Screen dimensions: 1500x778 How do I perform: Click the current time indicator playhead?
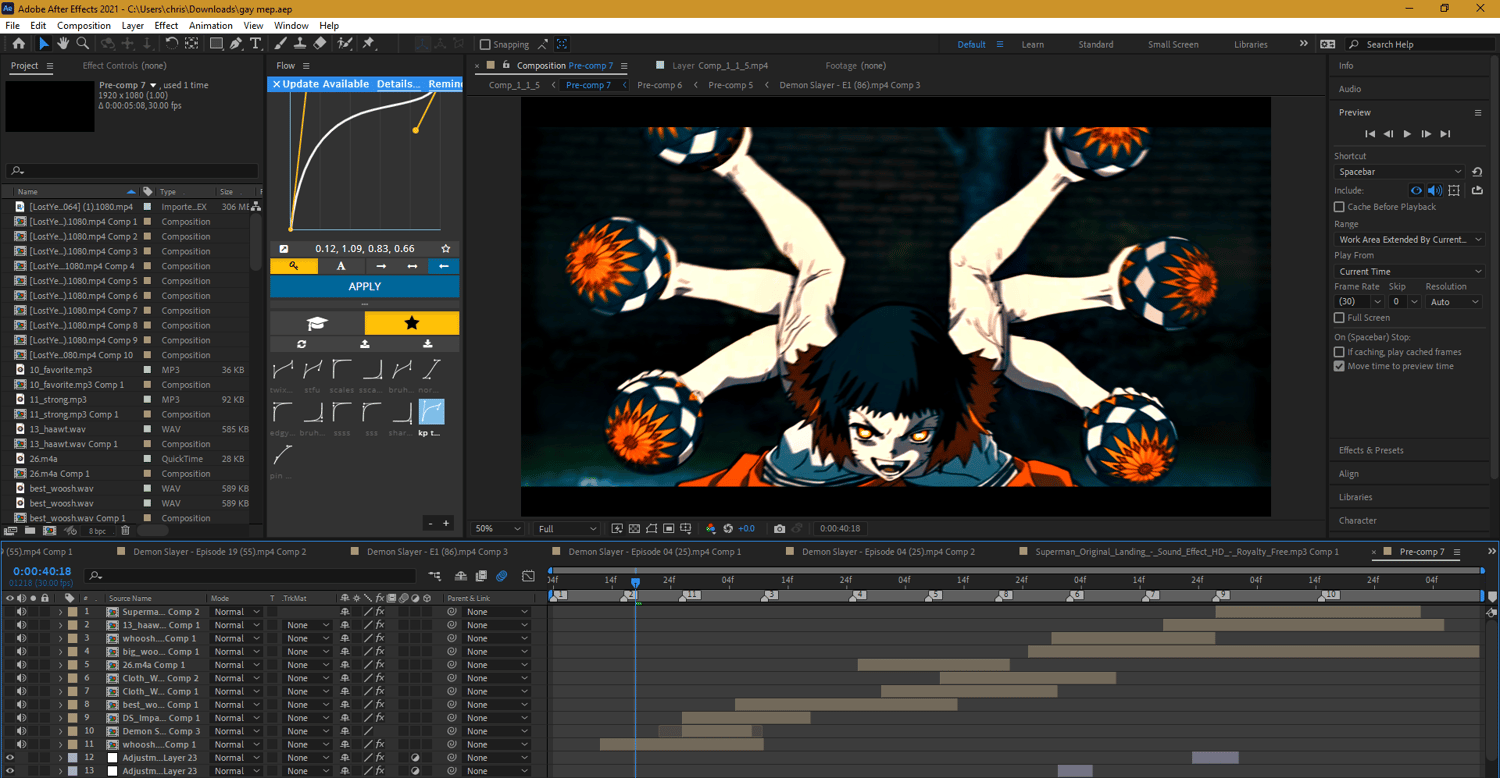635,582
